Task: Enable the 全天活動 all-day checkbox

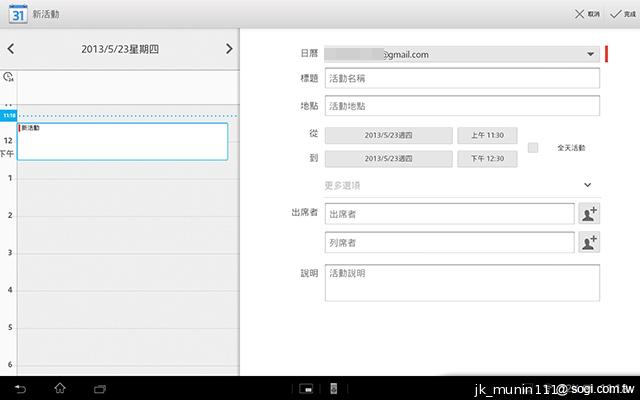Action: [533, 147]
